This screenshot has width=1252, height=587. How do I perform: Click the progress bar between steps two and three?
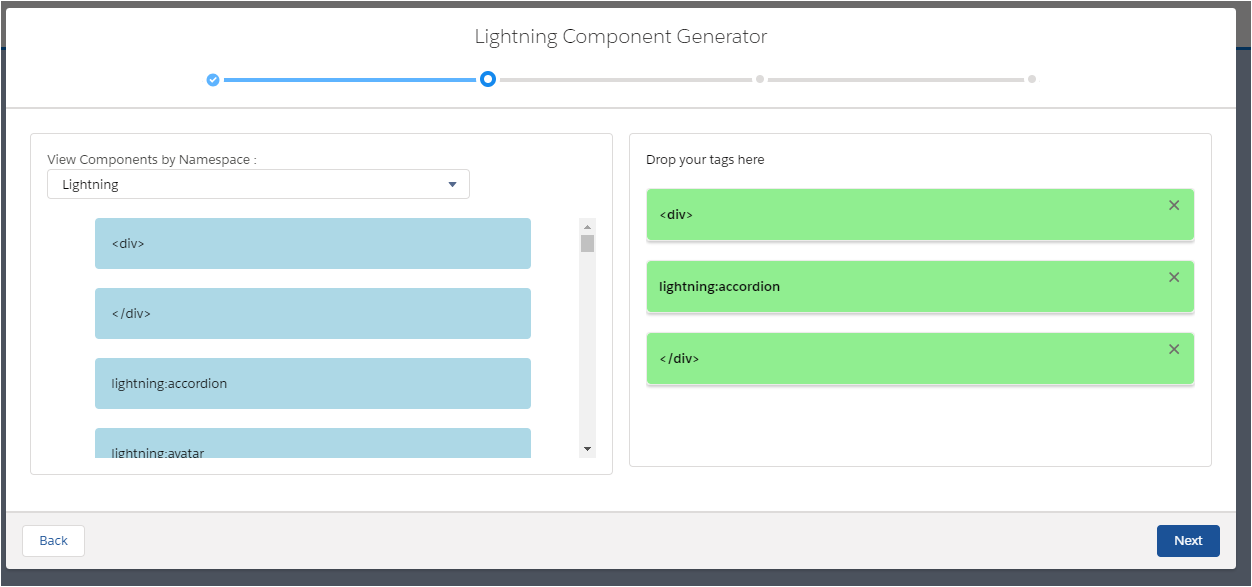pos(625,79)
